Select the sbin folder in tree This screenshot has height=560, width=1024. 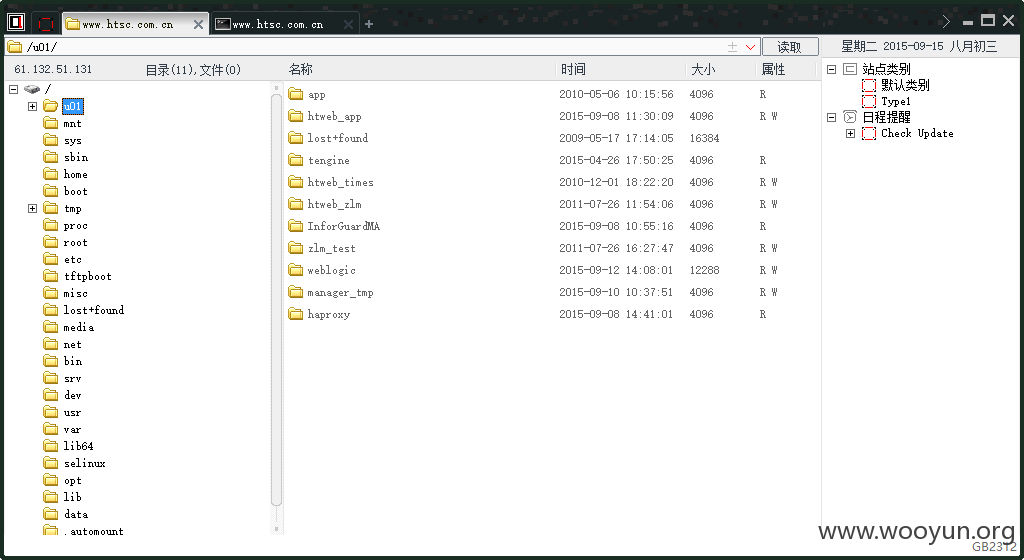pos(76,157)
